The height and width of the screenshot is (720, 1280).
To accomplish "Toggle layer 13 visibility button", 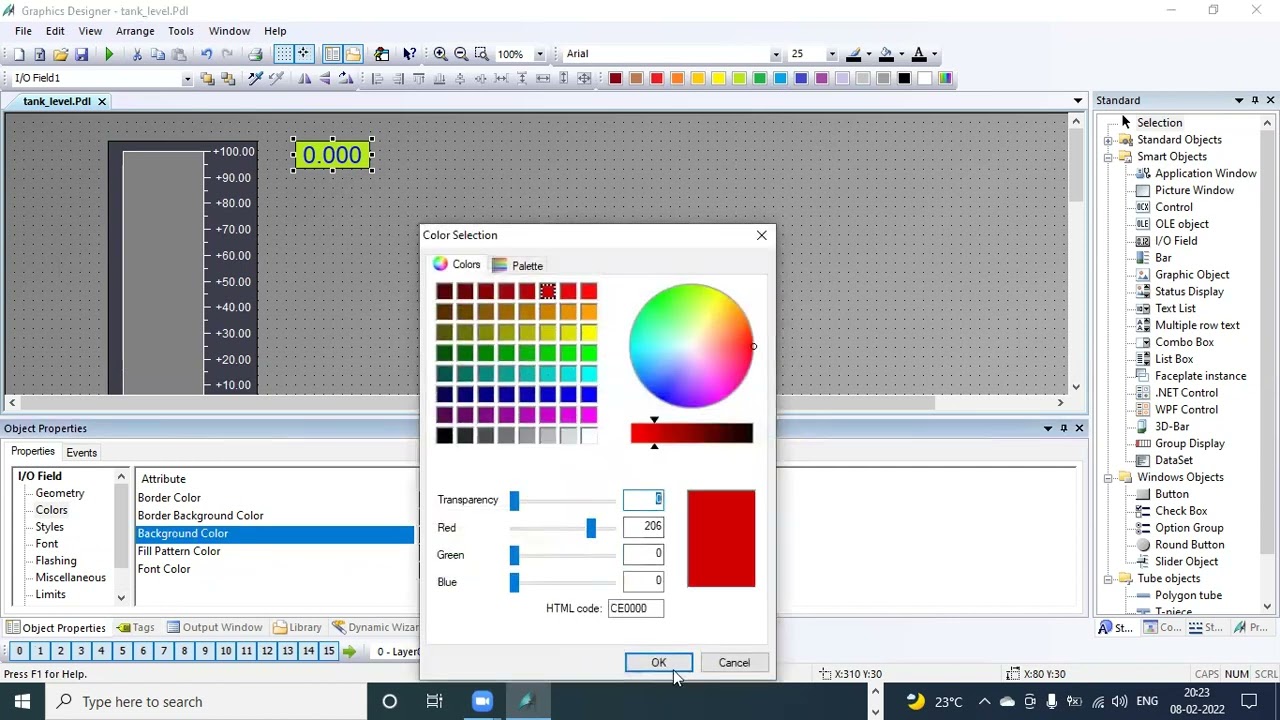I will [x=288, y=652].
